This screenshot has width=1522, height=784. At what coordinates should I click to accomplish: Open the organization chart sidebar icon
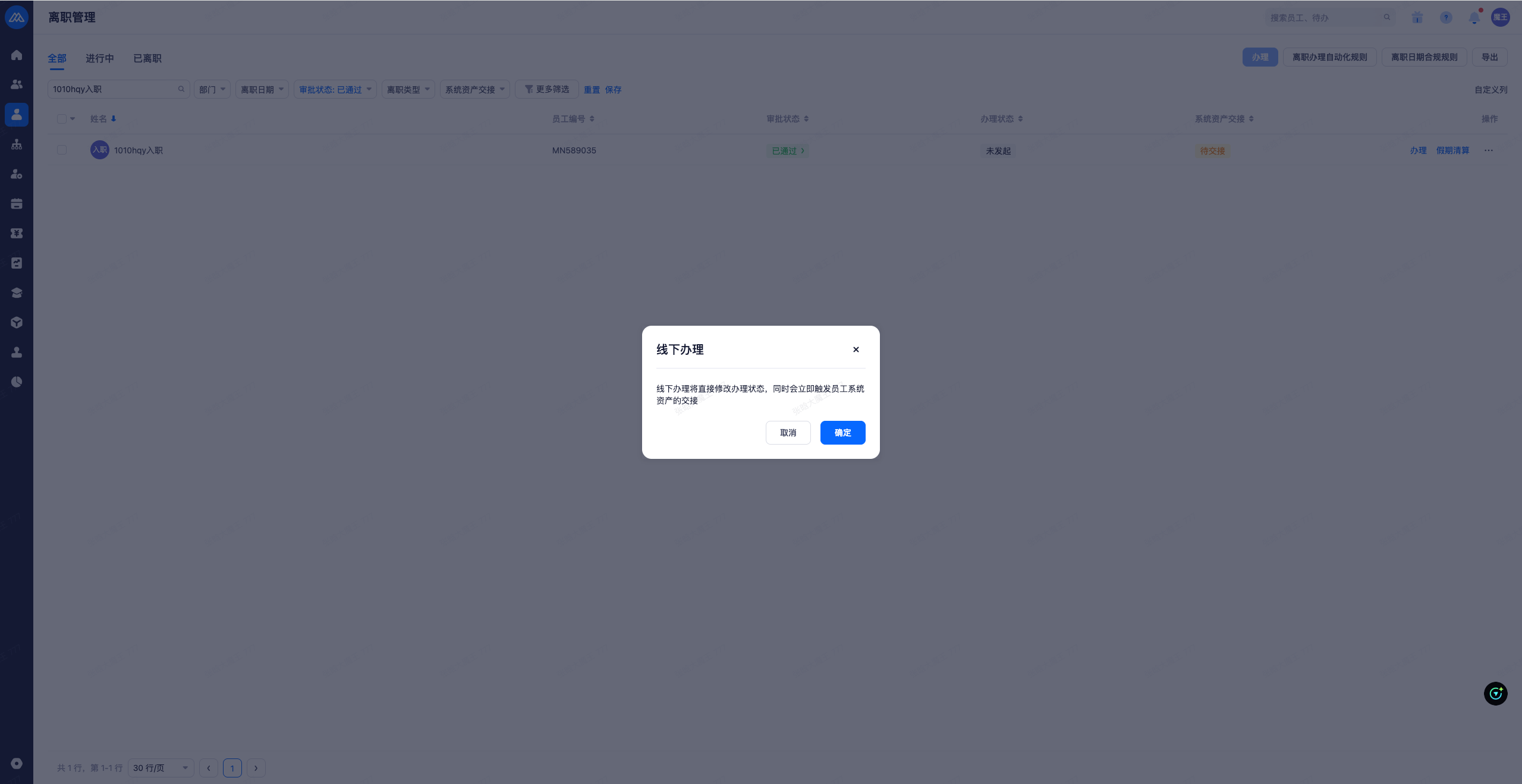(x=17, y=144)
